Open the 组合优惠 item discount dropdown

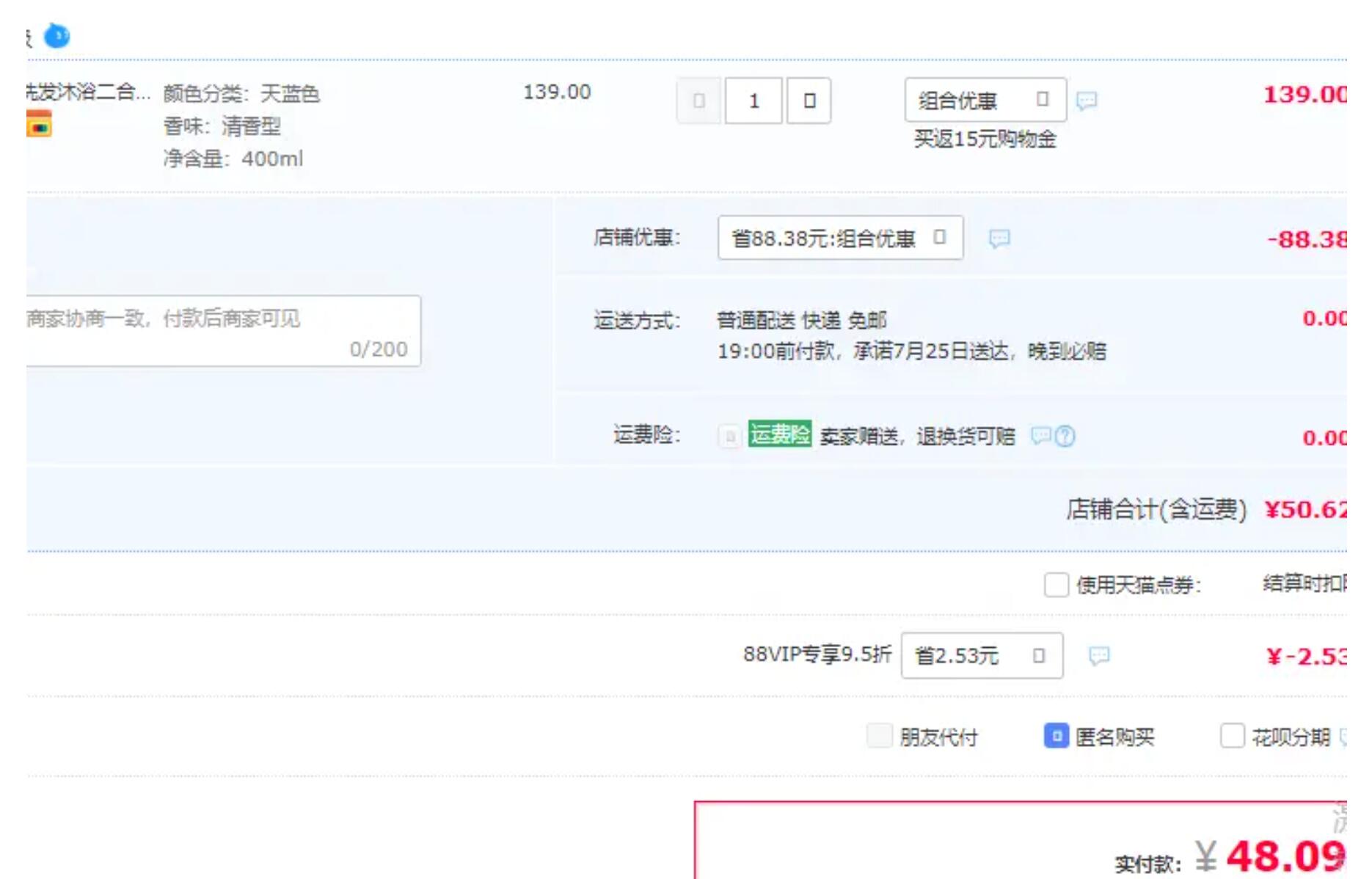pyautogui.click(x=985, y=100)
